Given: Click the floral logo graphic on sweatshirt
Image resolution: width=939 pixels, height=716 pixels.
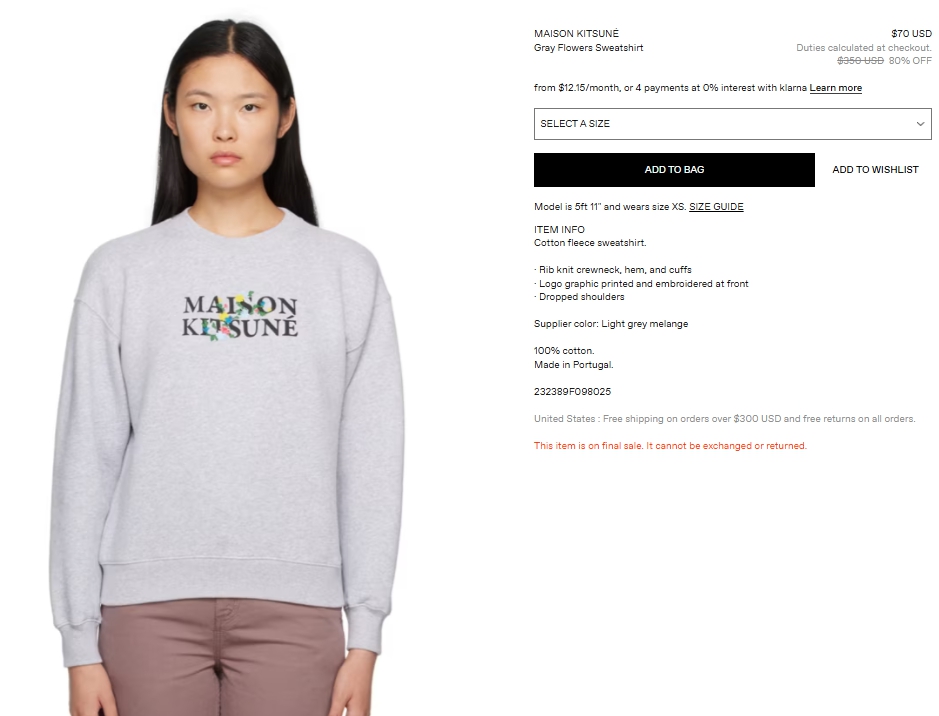Looking at the screenshot, I should coord(240,316).
